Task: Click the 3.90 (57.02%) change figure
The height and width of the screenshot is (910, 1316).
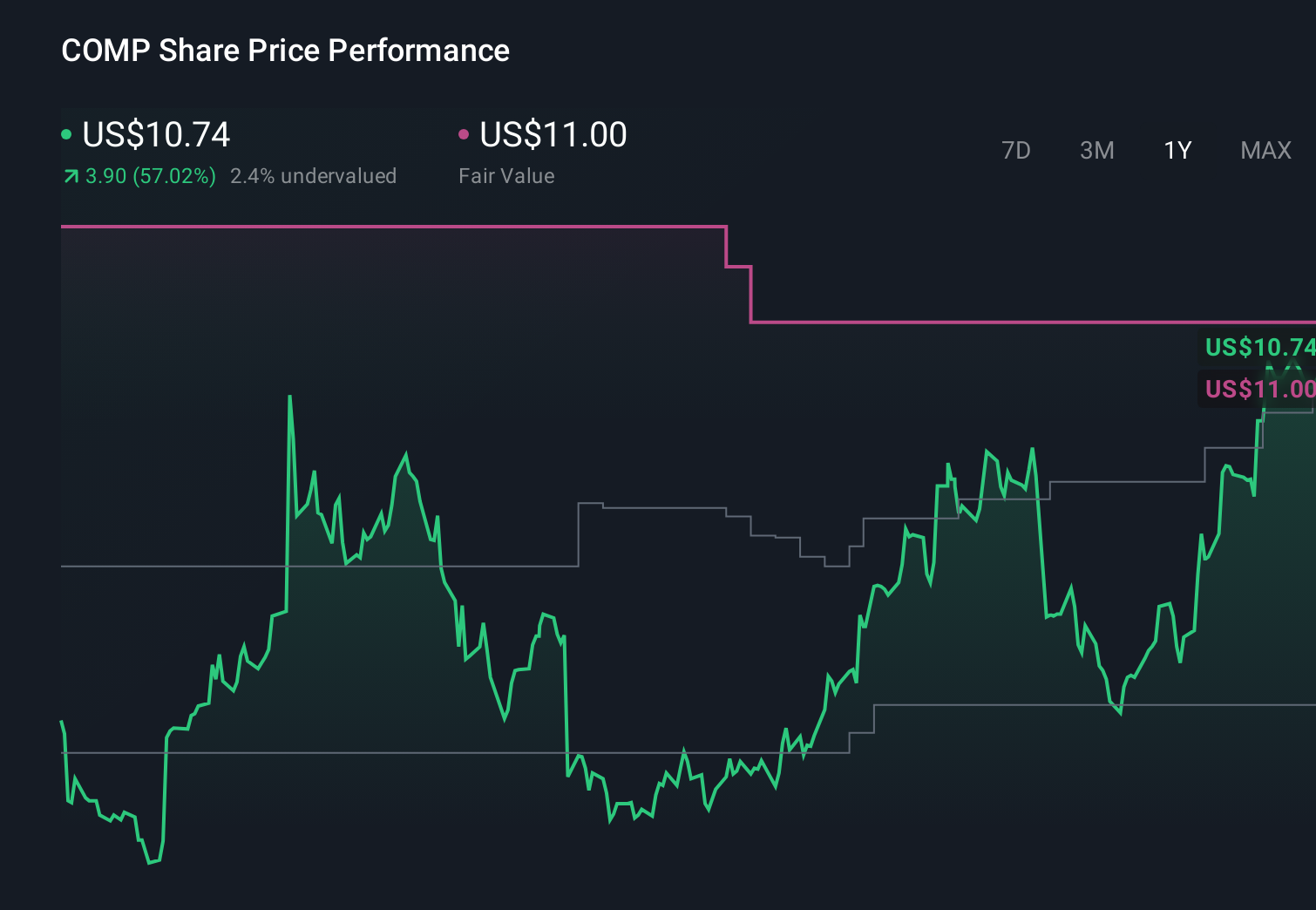Action: [x=150, y=176]
